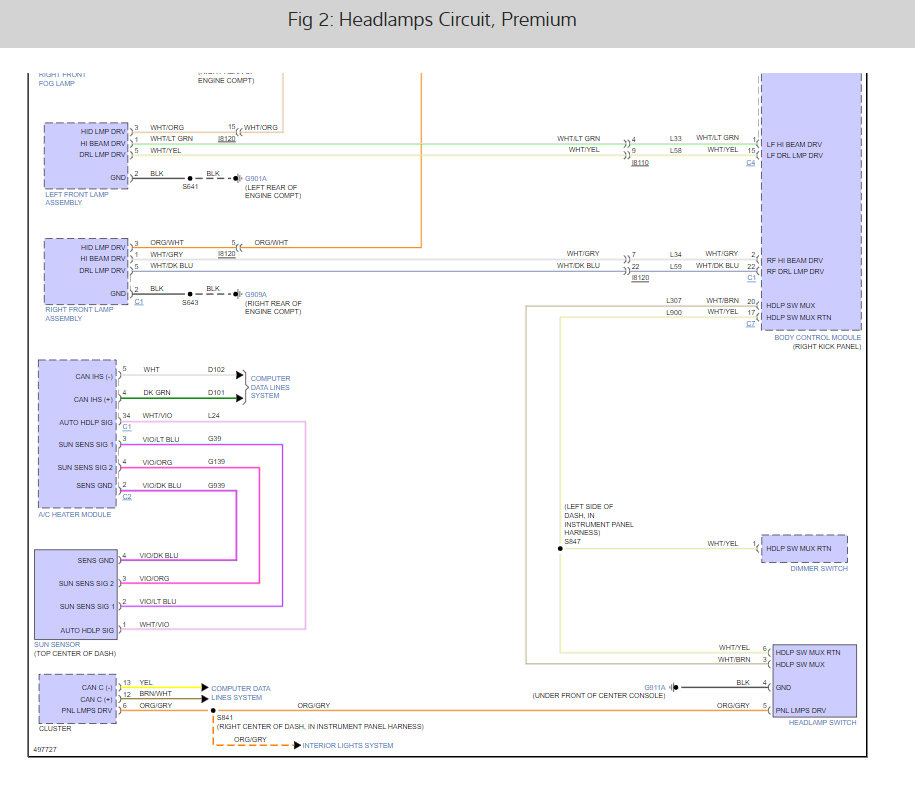Viewport: 915px width, 786px height.
Task: Select the D101 circuit label
Action: [216, 393]
